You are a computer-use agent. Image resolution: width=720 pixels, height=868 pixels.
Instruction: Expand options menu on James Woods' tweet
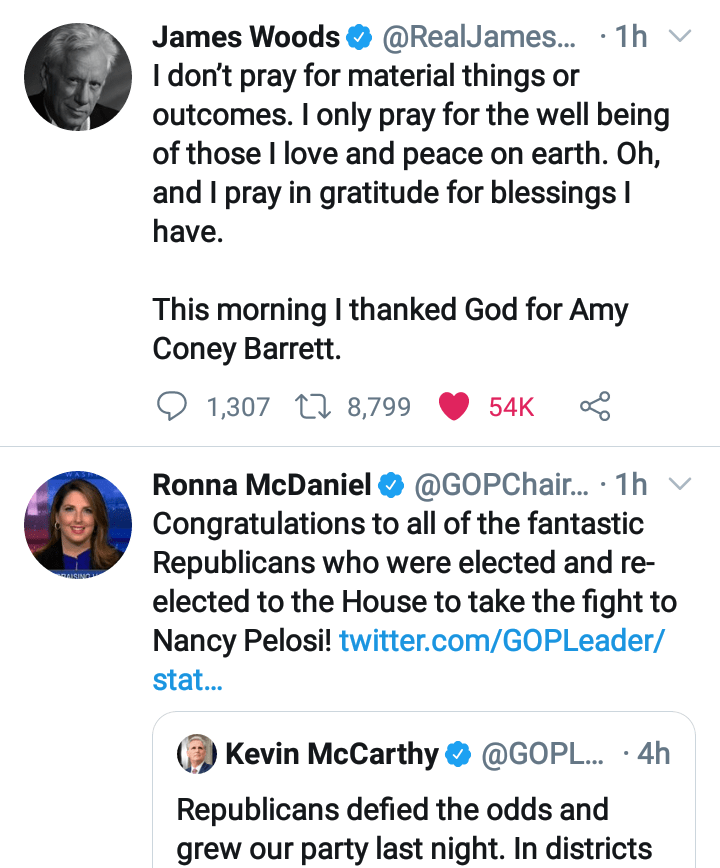tap(679, 37)
